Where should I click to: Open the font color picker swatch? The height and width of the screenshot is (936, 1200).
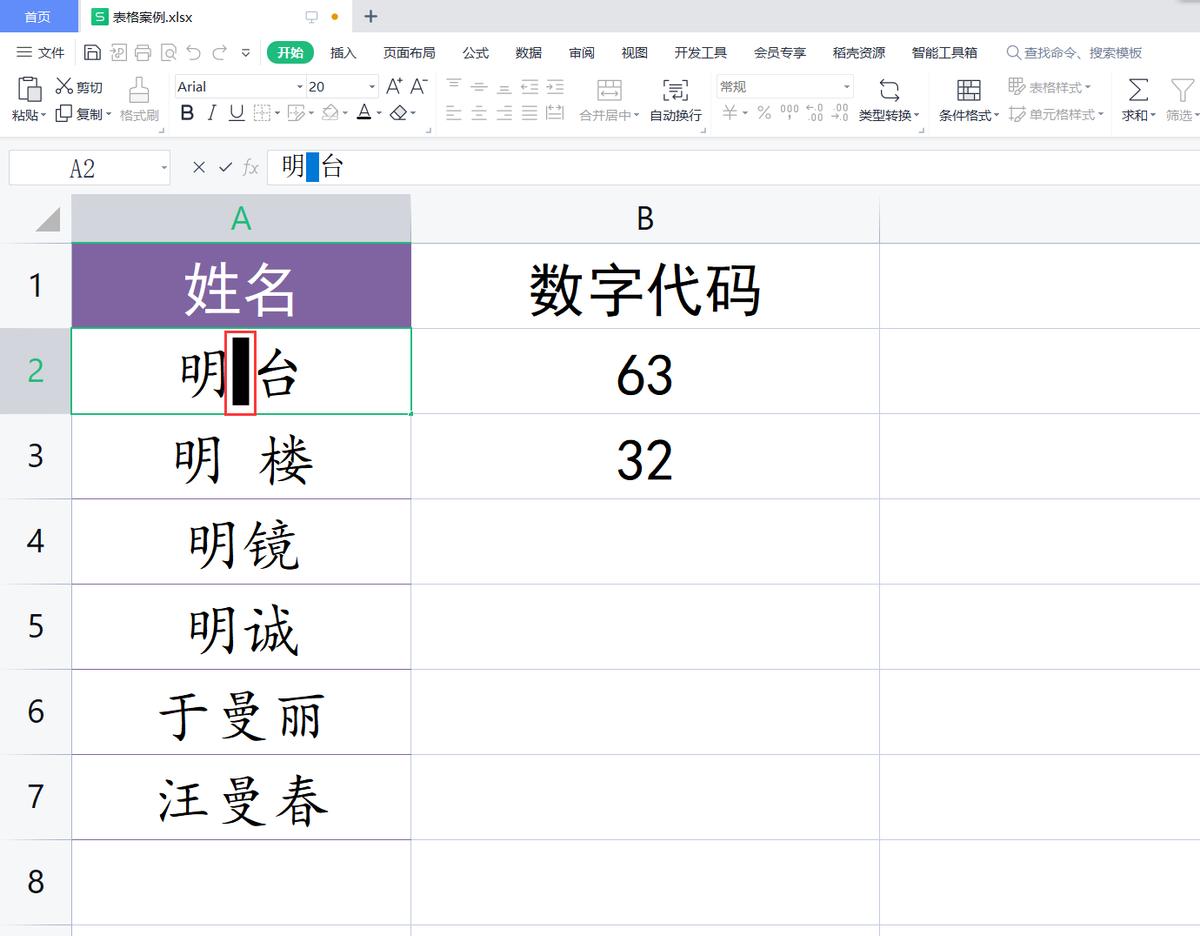[x=366, y=113]
